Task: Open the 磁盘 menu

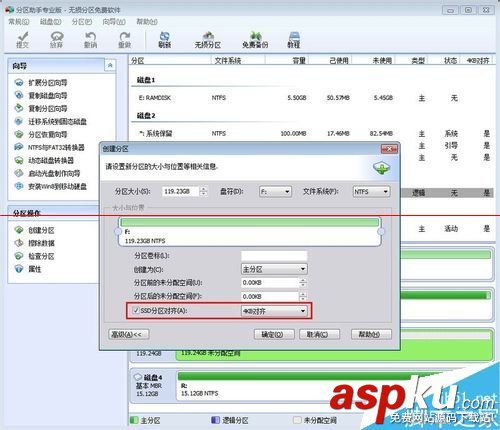Action: click(50, 22)
